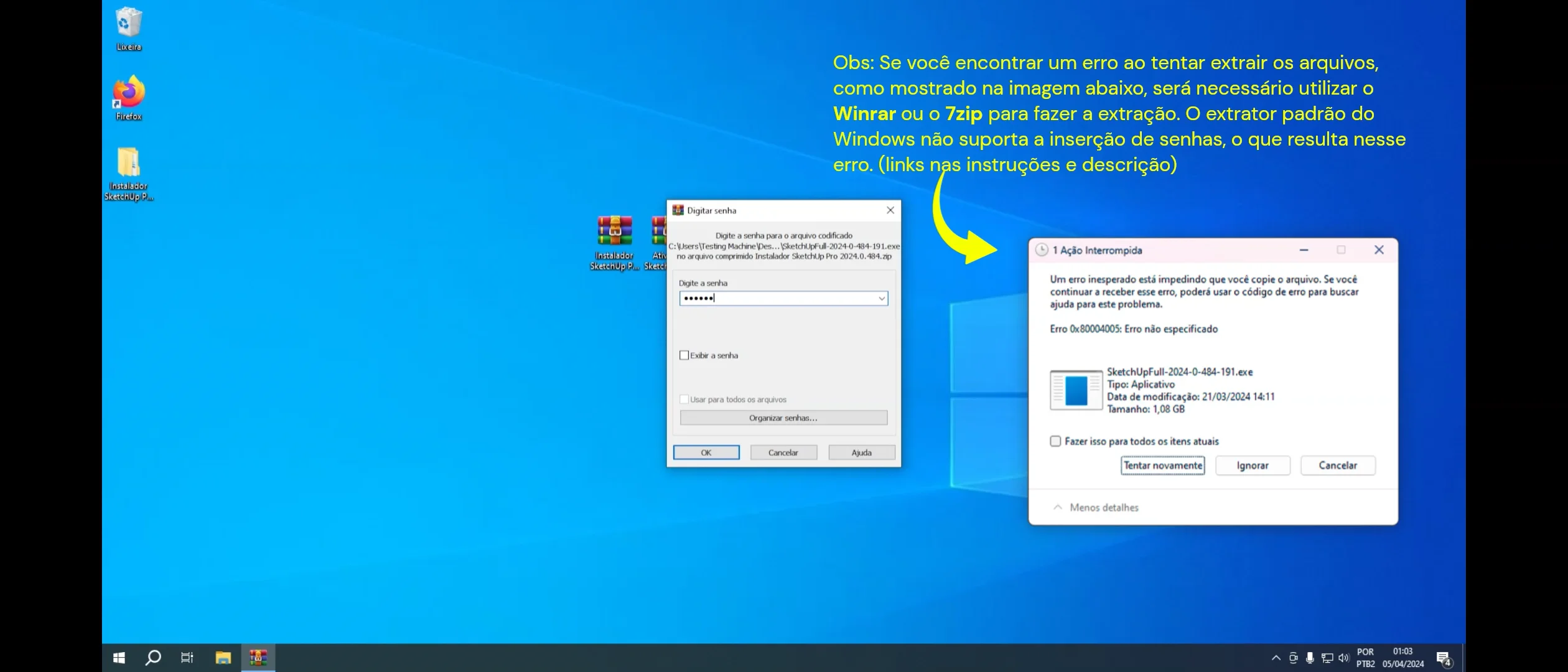Select the Instalador SketchUp folder on desktop

point(129,174)
